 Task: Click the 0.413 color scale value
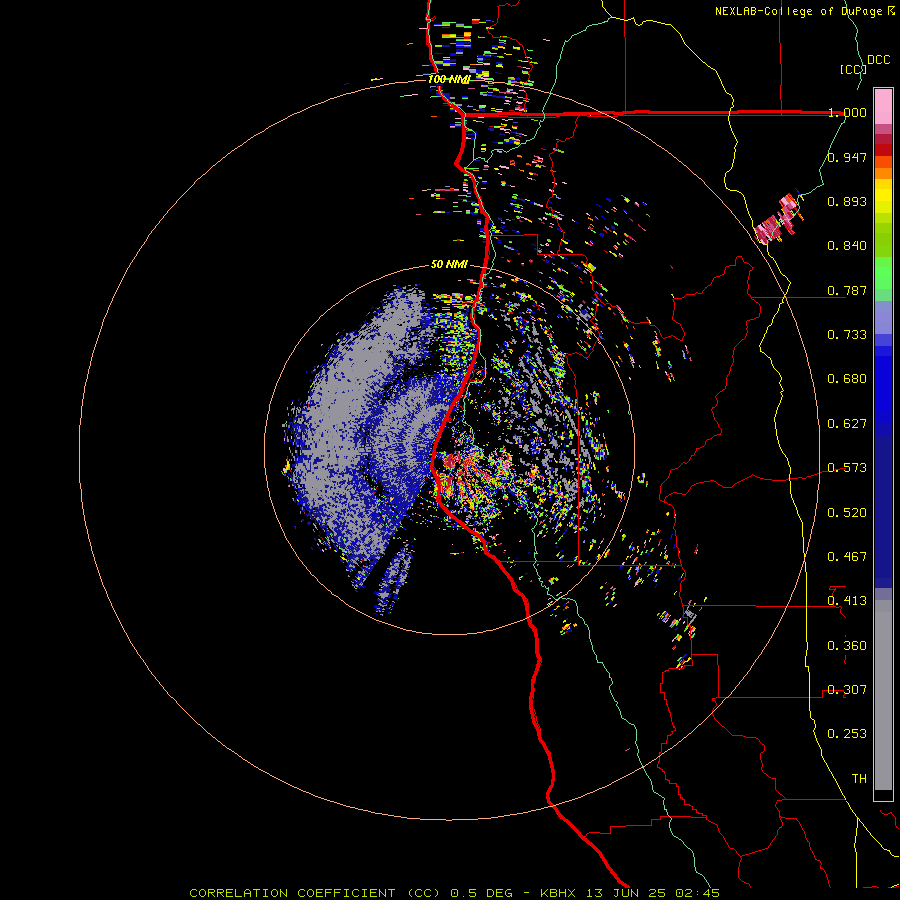(x=847, y=601)
